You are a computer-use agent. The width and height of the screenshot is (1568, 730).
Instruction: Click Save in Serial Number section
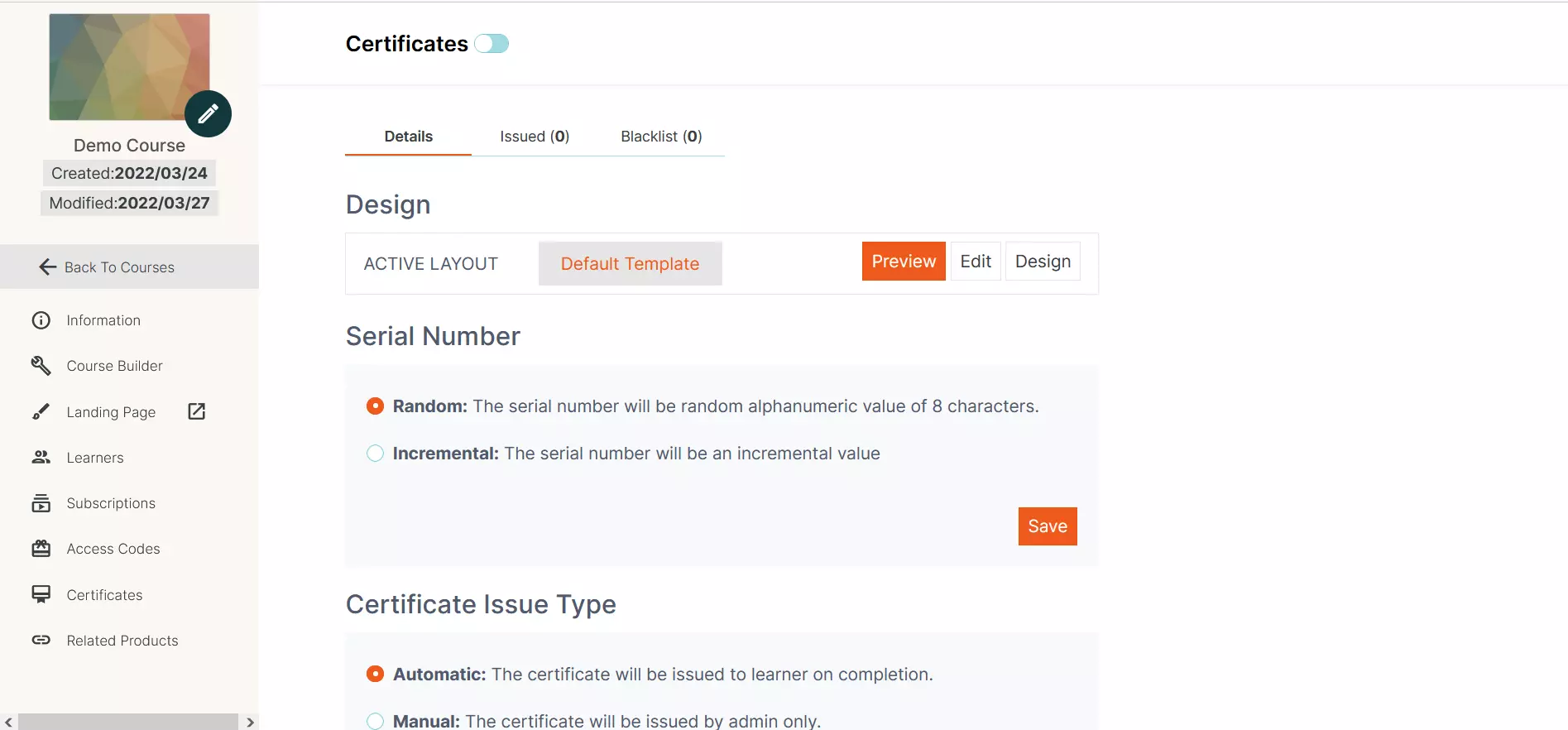point(1048,526)
